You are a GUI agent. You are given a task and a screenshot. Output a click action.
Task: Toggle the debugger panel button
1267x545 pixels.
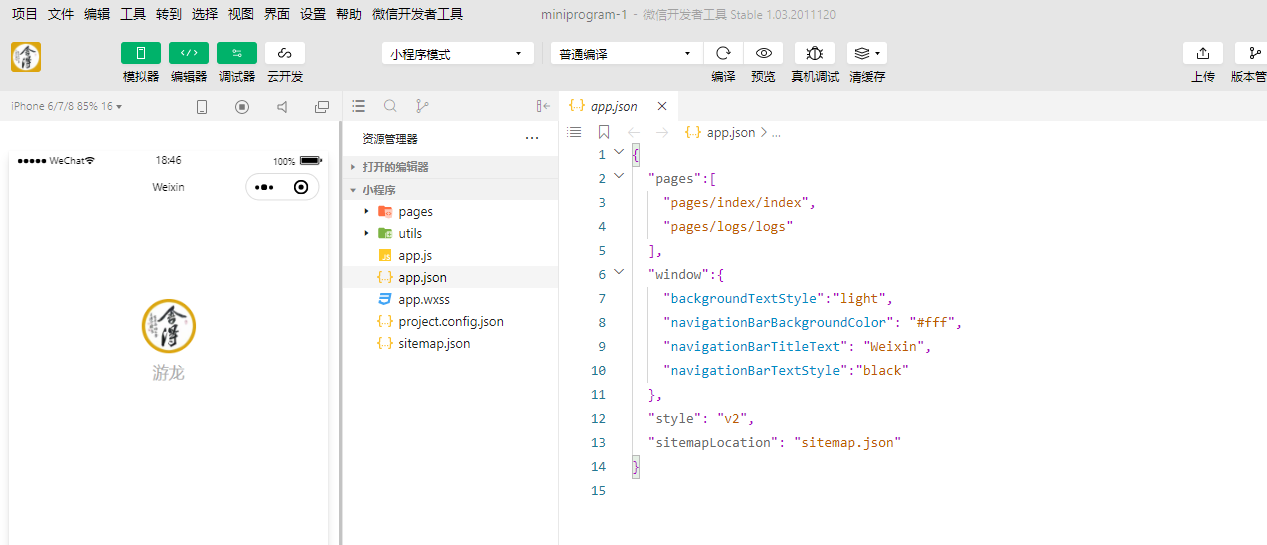pos(237,53)
